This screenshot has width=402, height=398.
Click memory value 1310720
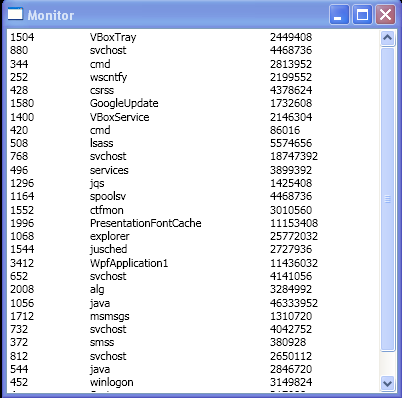291,316
